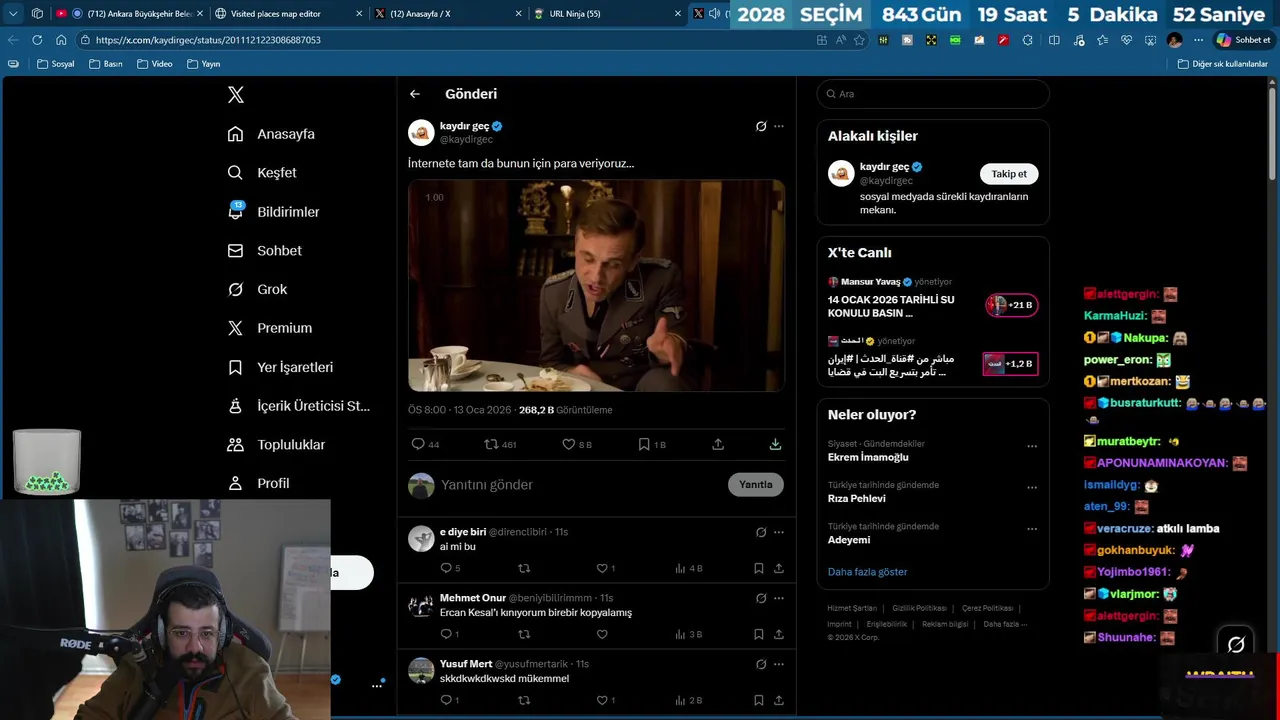This screenshot has height=720, width=1280.
Task: Click kaydır geç avatar on the post
Action: click(421, 132)
